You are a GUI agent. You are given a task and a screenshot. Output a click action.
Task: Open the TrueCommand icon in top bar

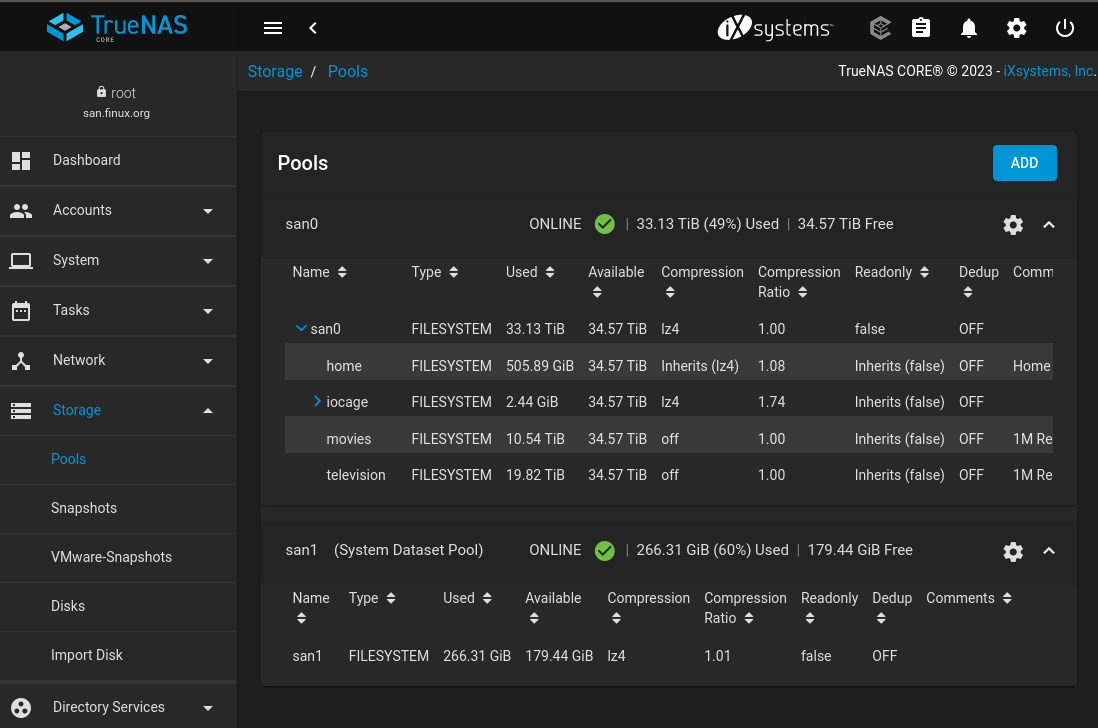(880, 28)
